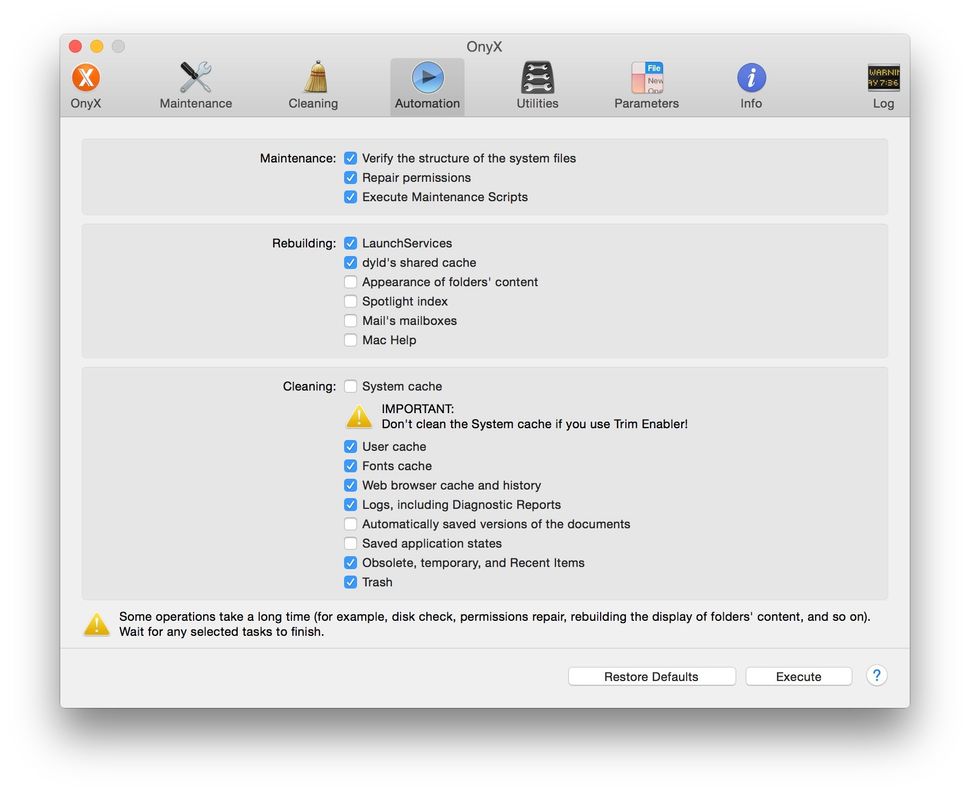
Task: Select the Parameters eraser icon
Action: pos(645,79)
